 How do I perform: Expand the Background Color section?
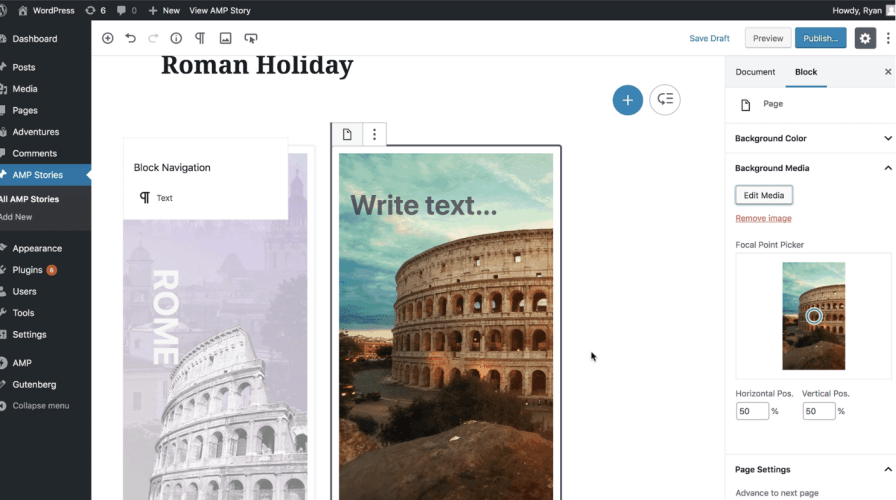coord(887,138)
